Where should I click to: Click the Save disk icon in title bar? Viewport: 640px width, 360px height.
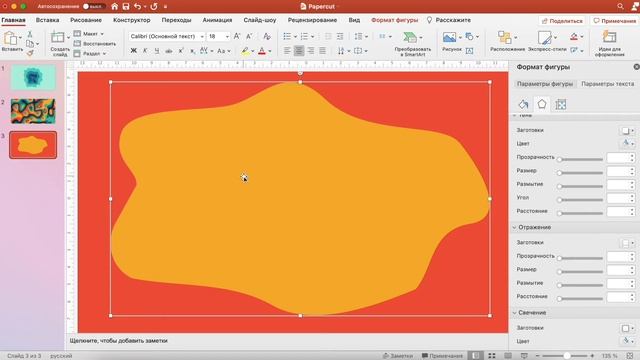click(x=126, y=7)
